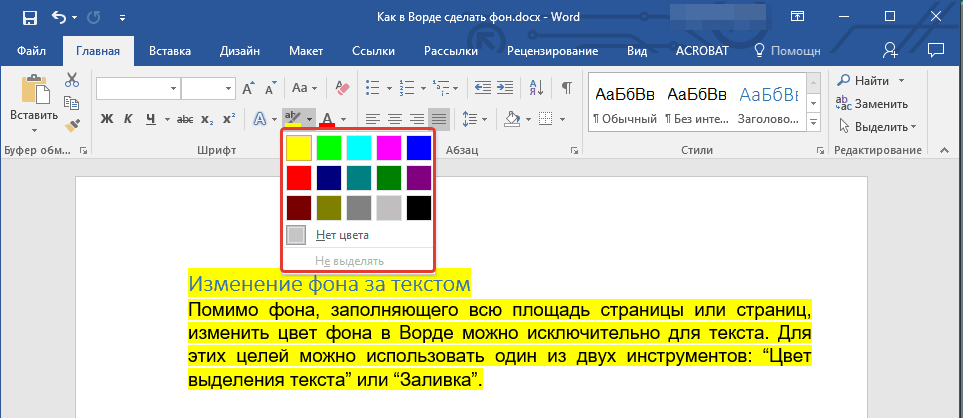Click the Sort A-Z icon

[536, 88]
